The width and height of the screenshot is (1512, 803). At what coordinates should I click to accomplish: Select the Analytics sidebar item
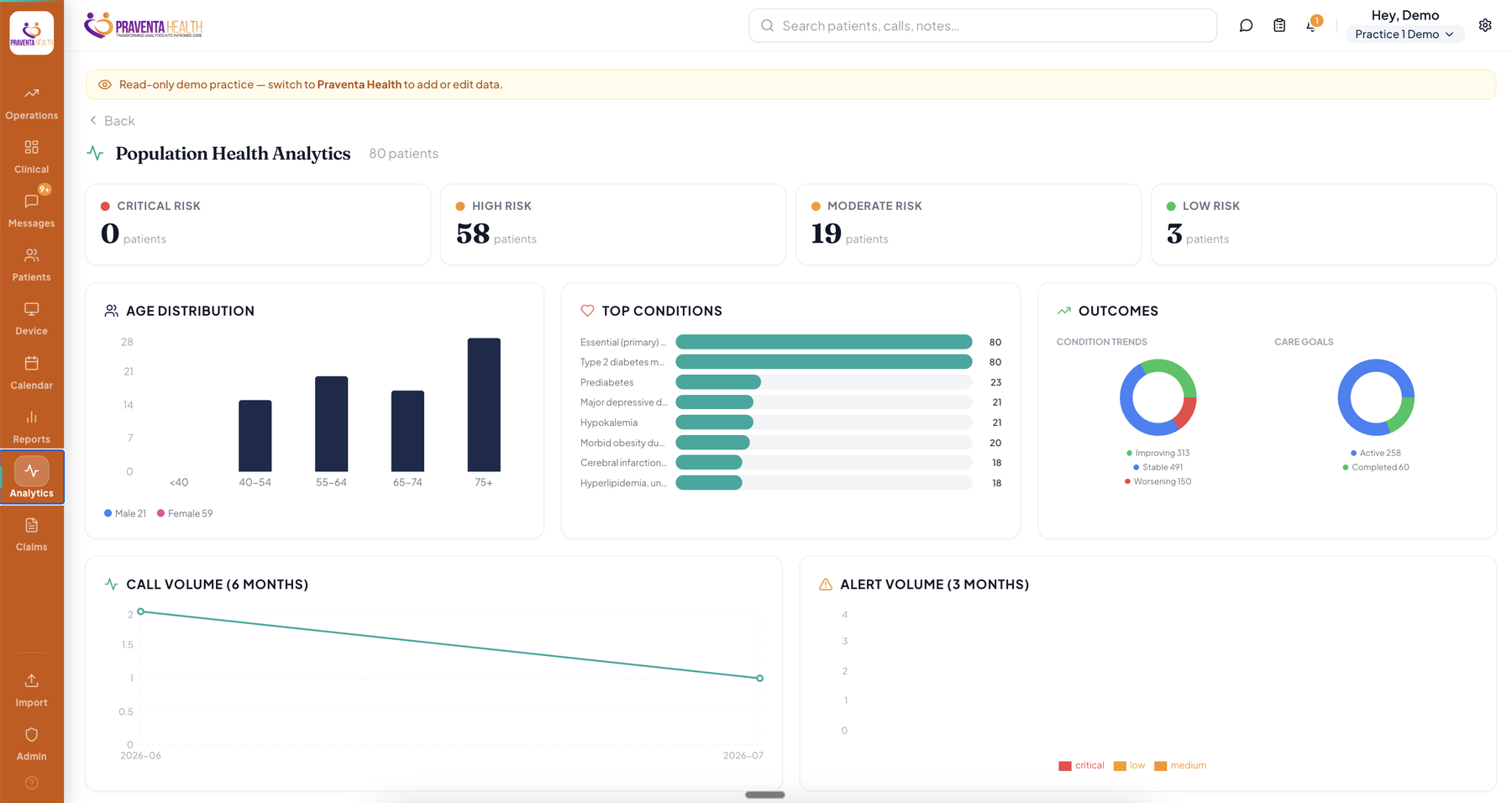(x=31, y=479)
